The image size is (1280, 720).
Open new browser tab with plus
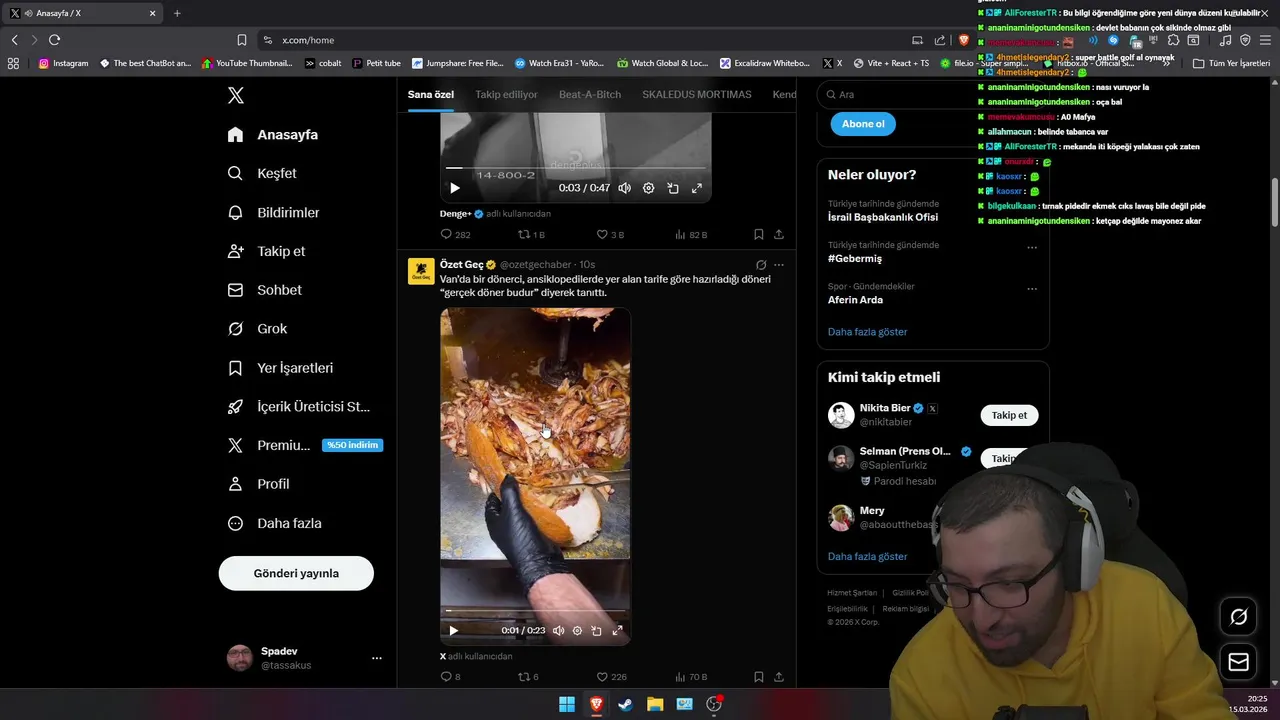[x=177, y=13]
